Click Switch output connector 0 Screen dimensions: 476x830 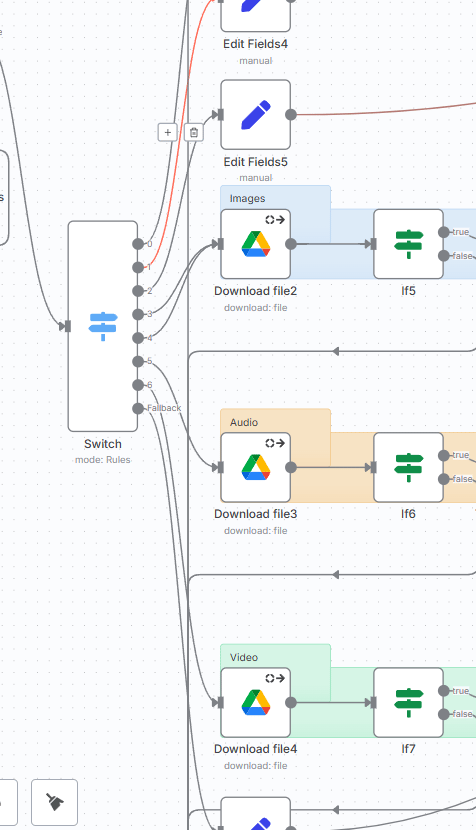click(x=138, y=243)
